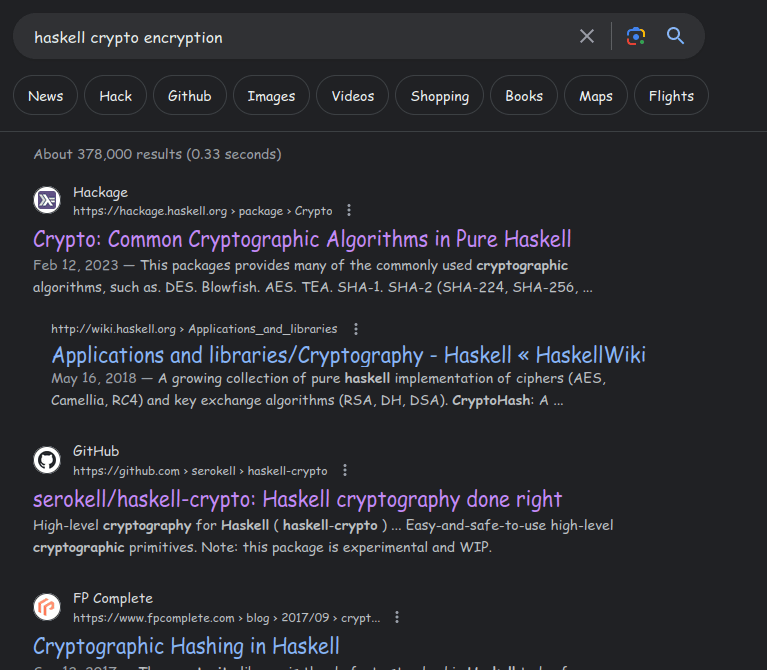Screen dimensions: 767x670
Task: Open three-dot menu for Hackage result
Action: 349,210
